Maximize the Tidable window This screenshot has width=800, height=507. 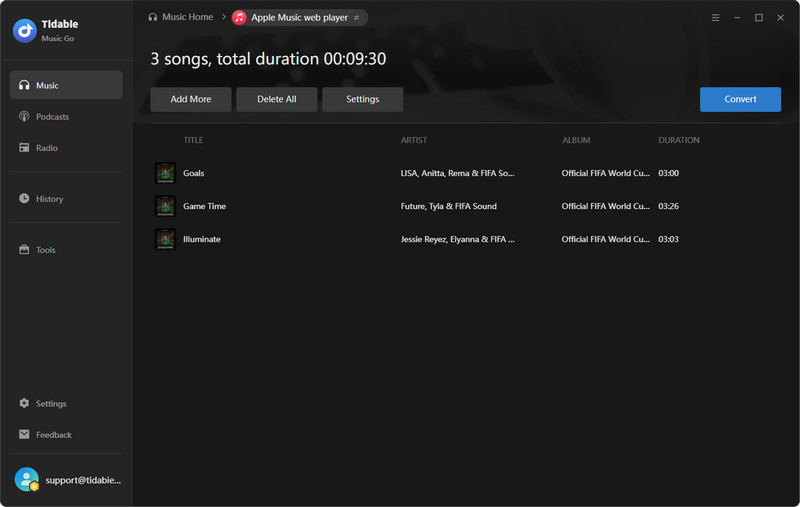coord(759,17)
